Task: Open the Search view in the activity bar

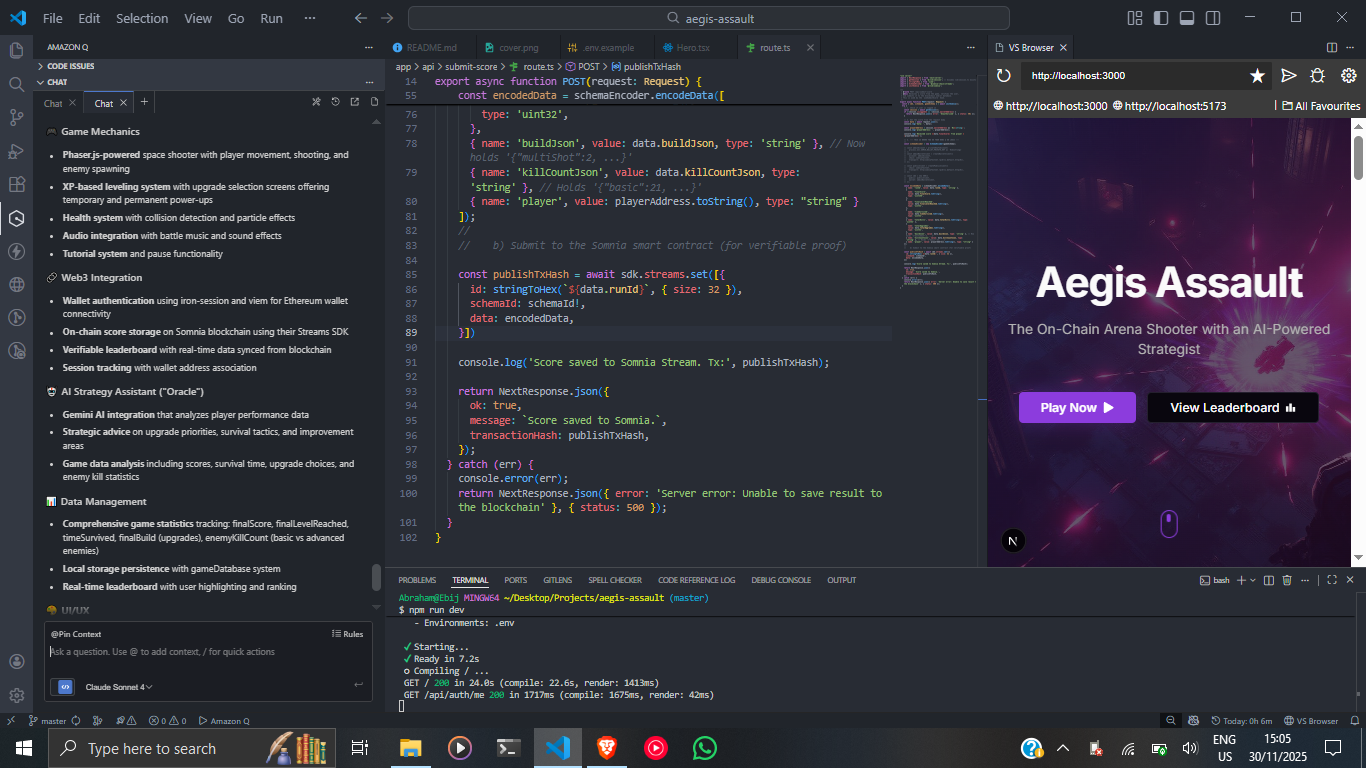Action: pos(16,84)
